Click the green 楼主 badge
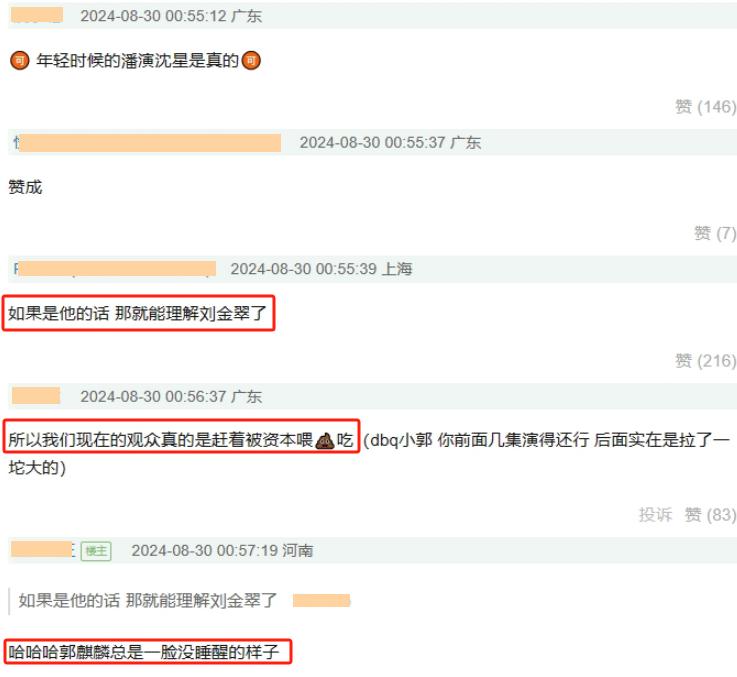The height and width of the screenshot is (677, 737). [x=96, y=551]
